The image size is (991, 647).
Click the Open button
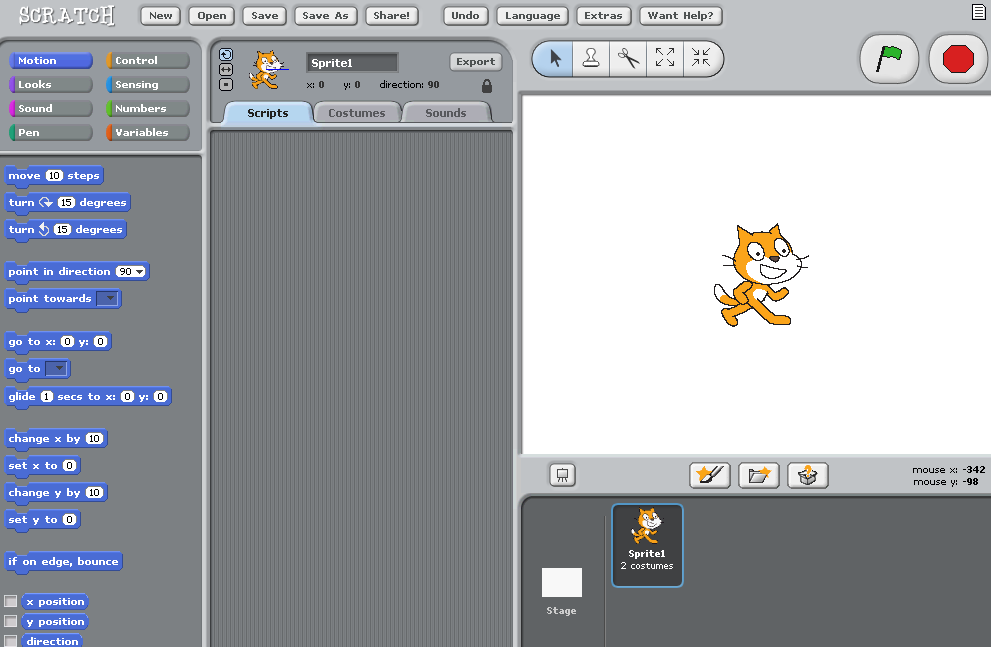(212, 16)
